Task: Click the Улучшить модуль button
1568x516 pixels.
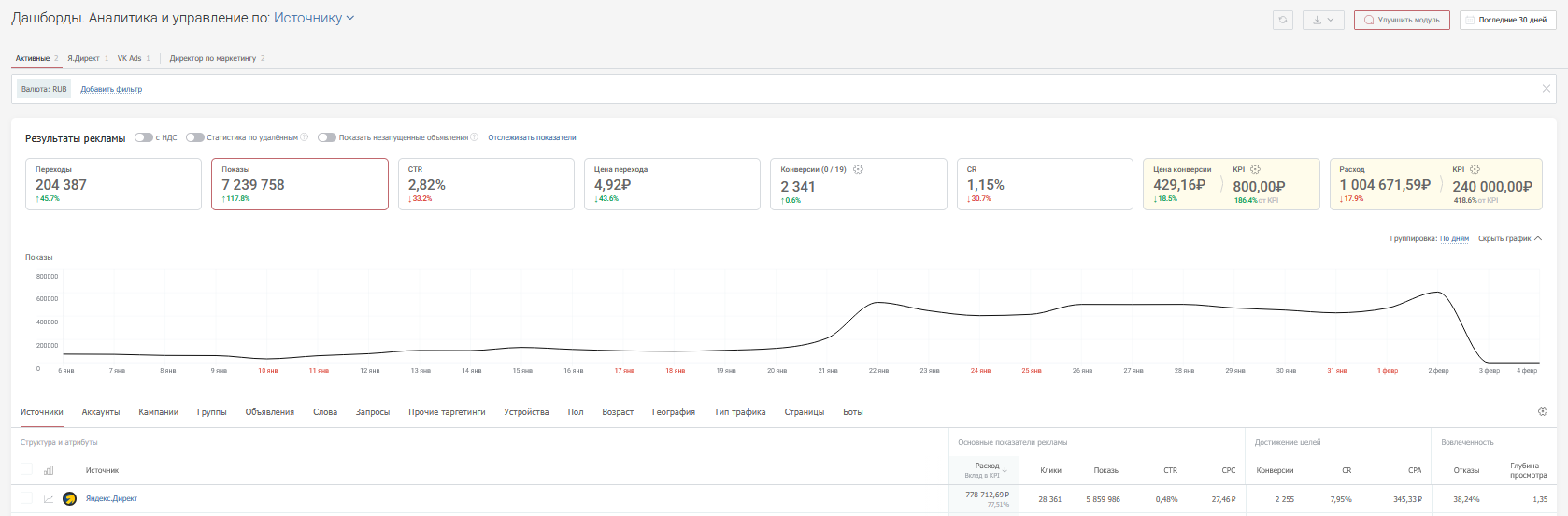Action: pyautogui.click(x=1402, y=20)
